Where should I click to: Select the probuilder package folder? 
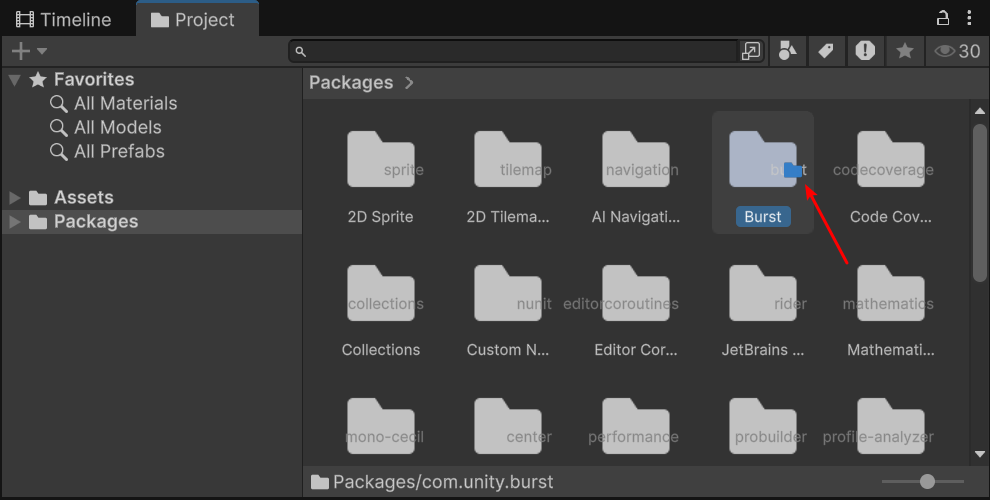[x=763, y=426]
